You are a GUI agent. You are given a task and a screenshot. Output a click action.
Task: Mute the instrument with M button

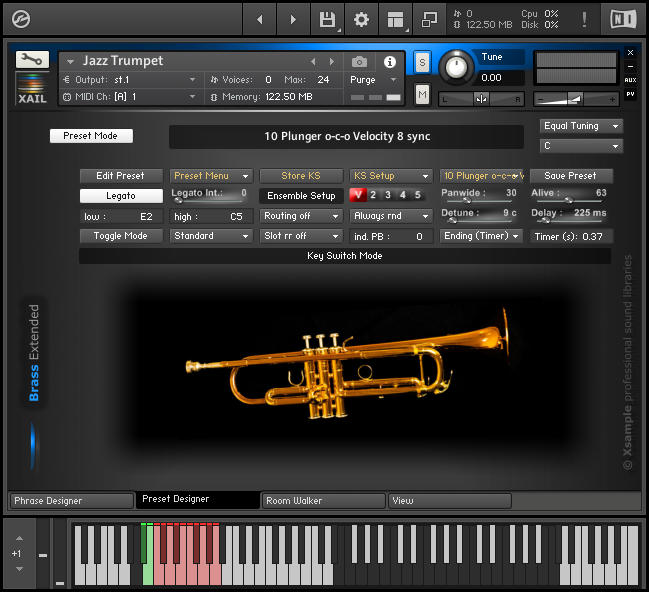pos(422,95)
